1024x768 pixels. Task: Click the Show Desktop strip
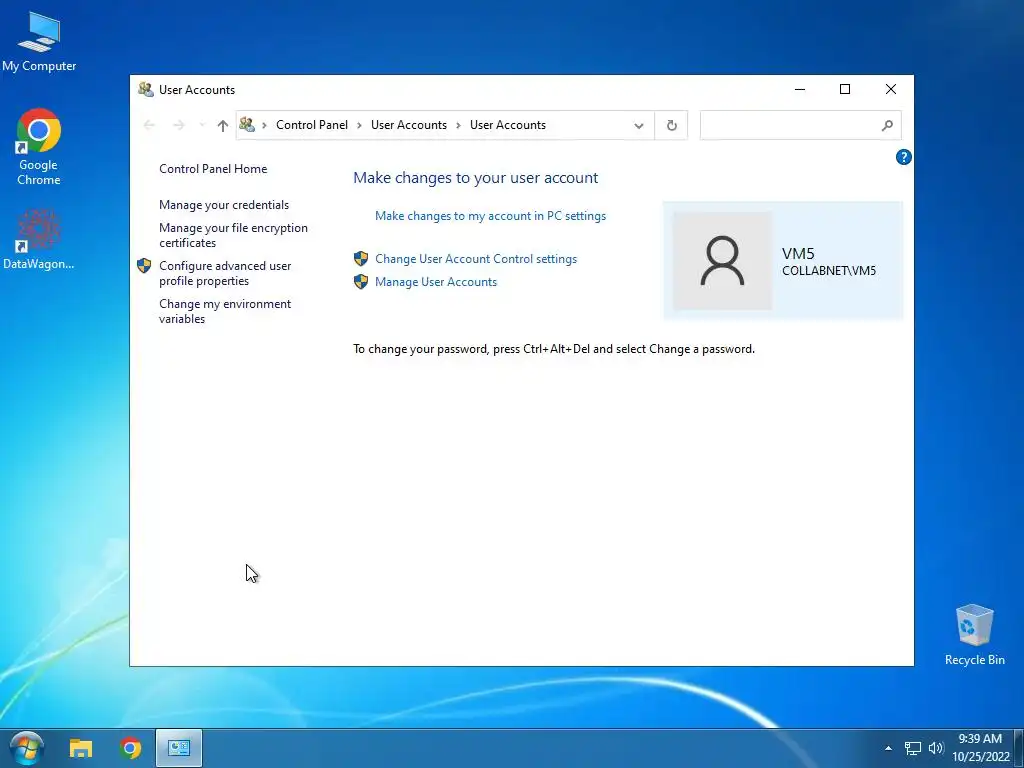[1019, 748]
